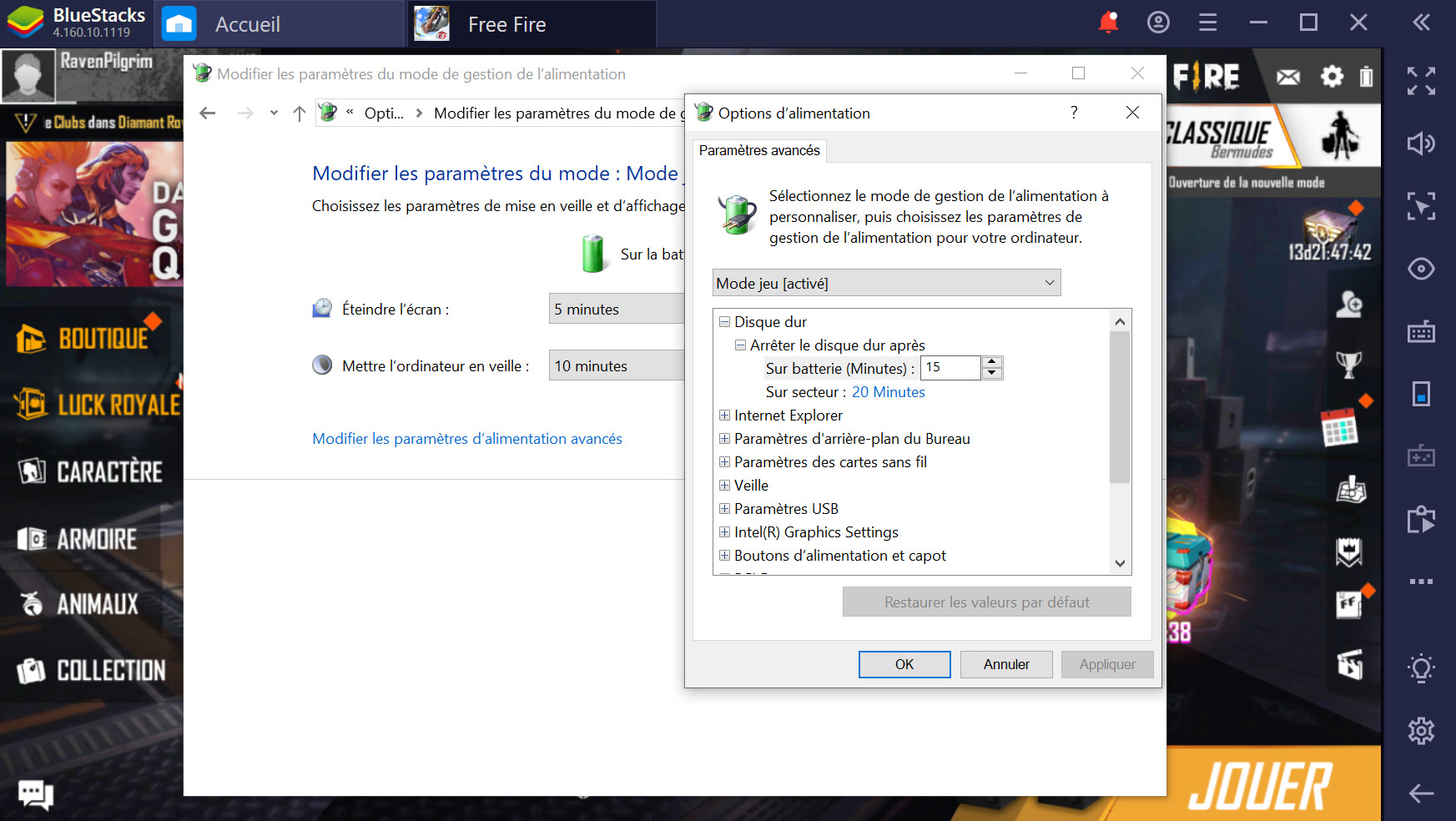Increase Sur batterie minutes with up arrow
The width and height of the screenshot is (1456, 821).
991,362
